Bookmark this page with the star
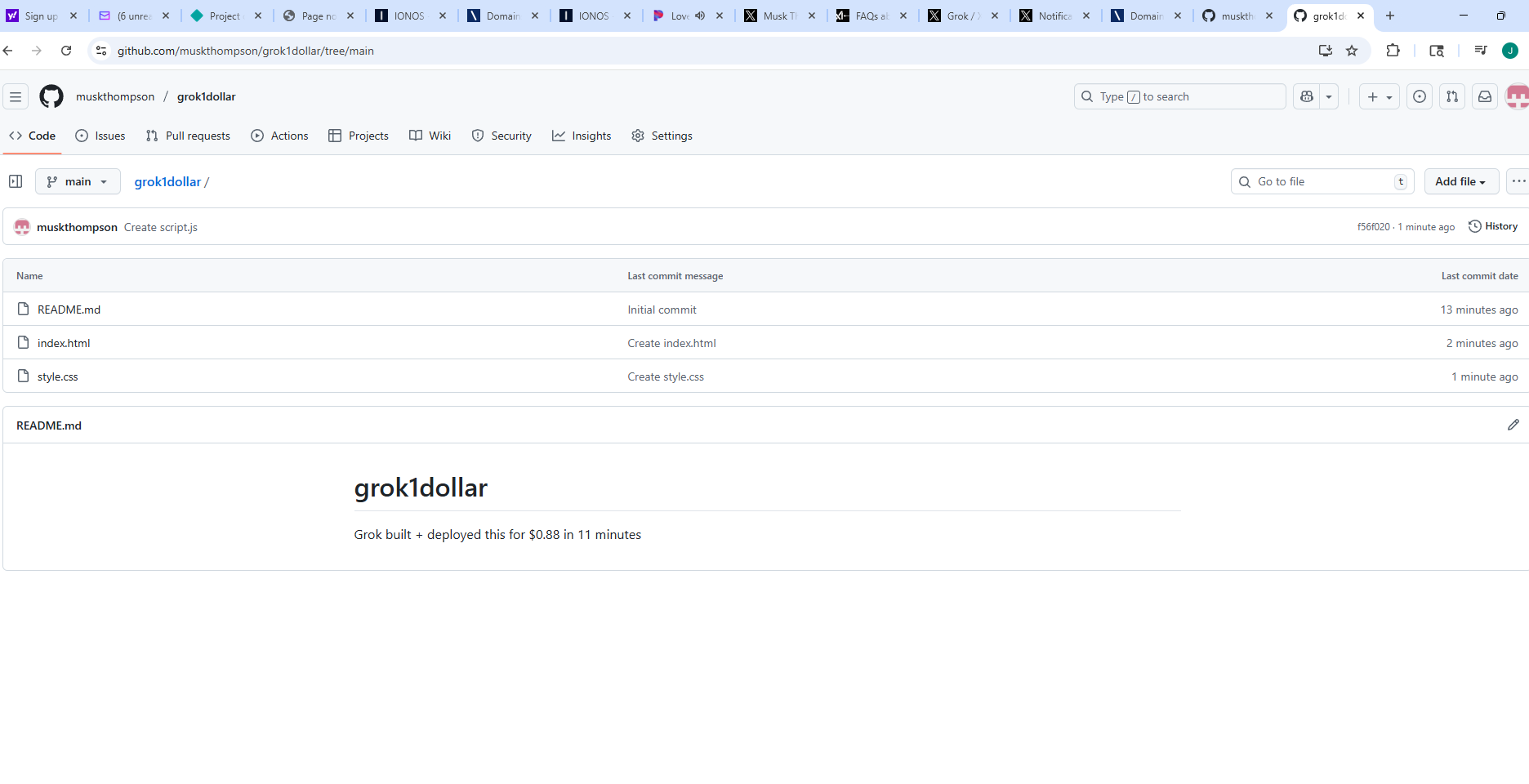The image size is (1529, 784). pyautogui.click(x=1353, y=50)
